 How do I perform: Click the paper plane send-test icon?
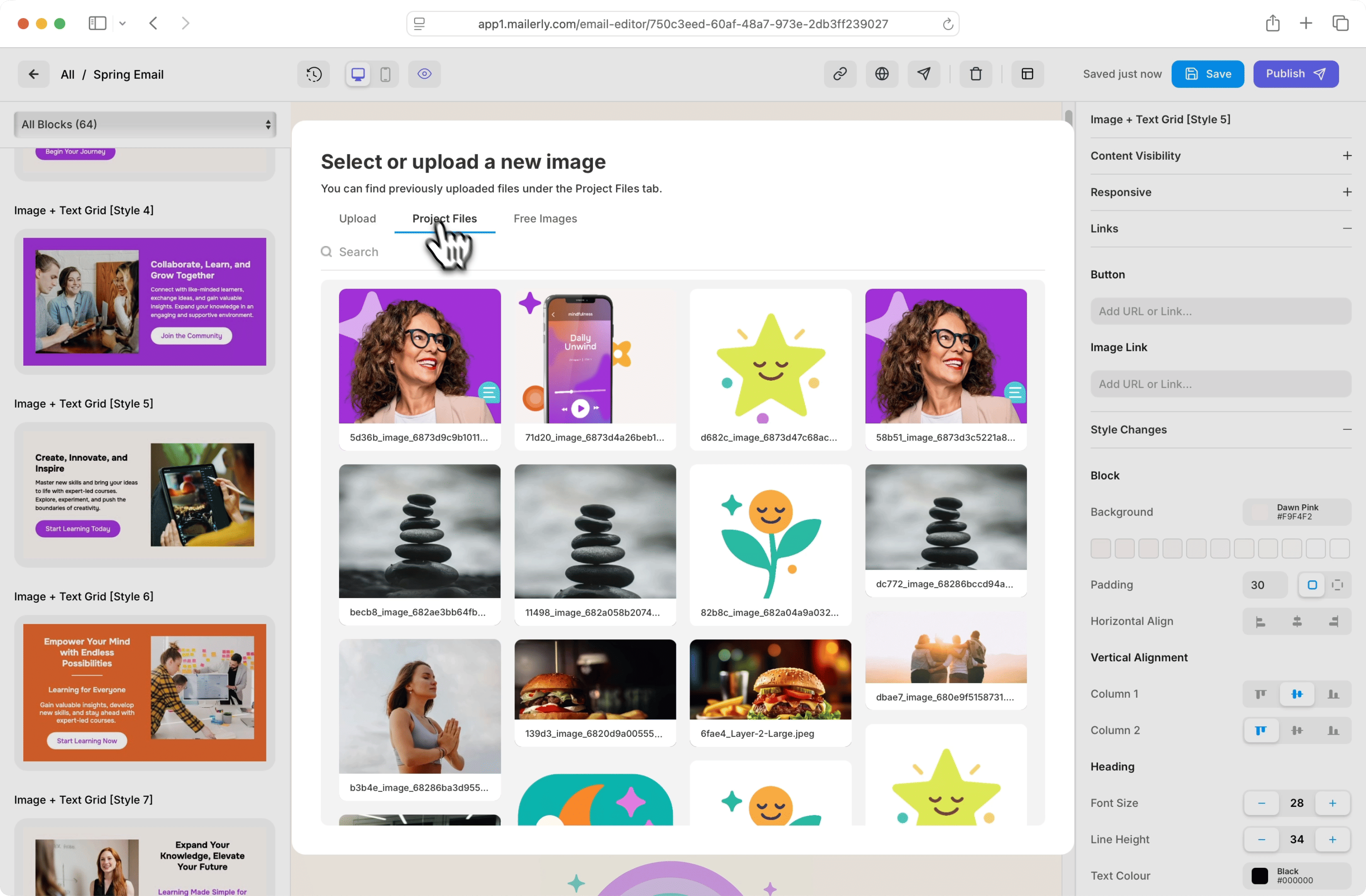(924, 74)
